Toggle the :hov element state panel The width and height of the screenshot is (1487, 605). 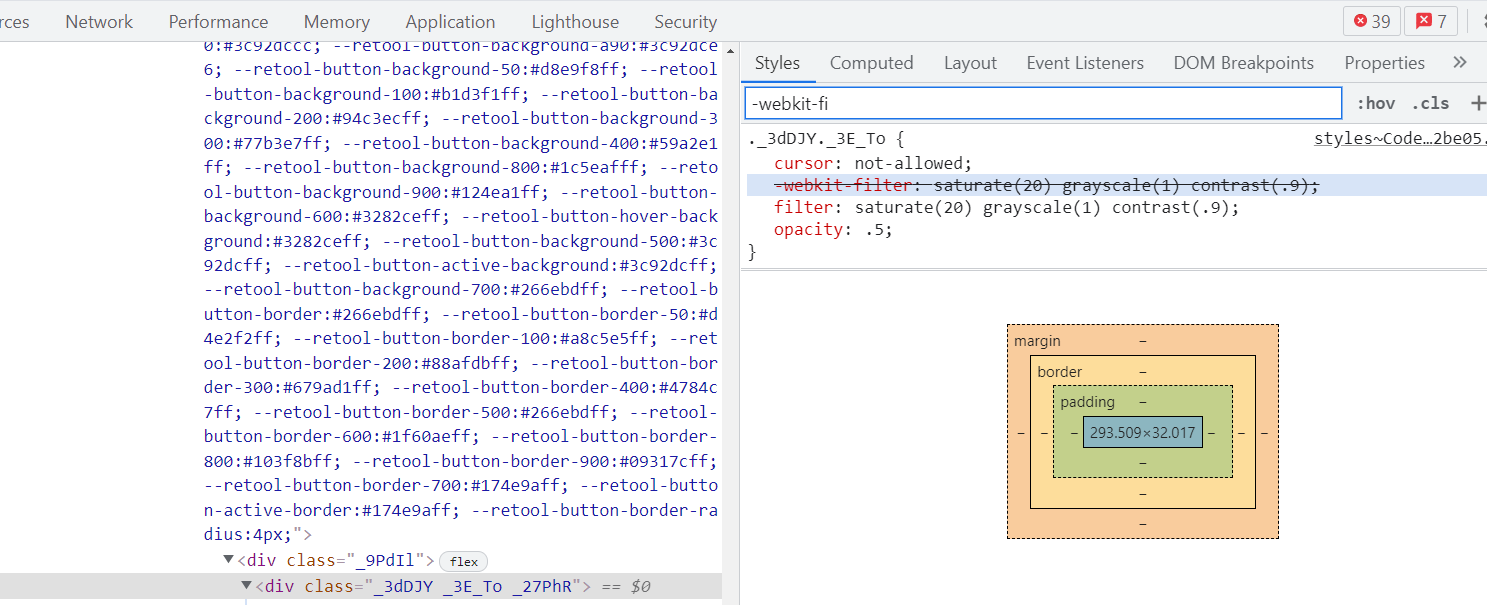pos(1376,103)
